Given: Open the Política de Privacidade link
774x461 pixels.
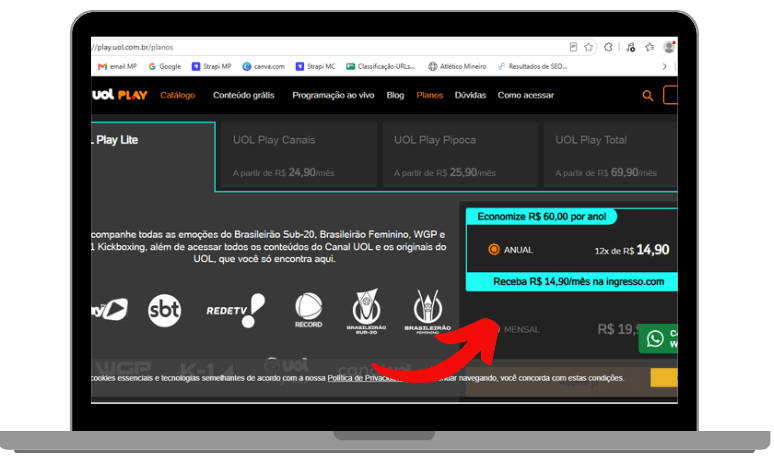Looking at the screenshot, I should point(364,378).
